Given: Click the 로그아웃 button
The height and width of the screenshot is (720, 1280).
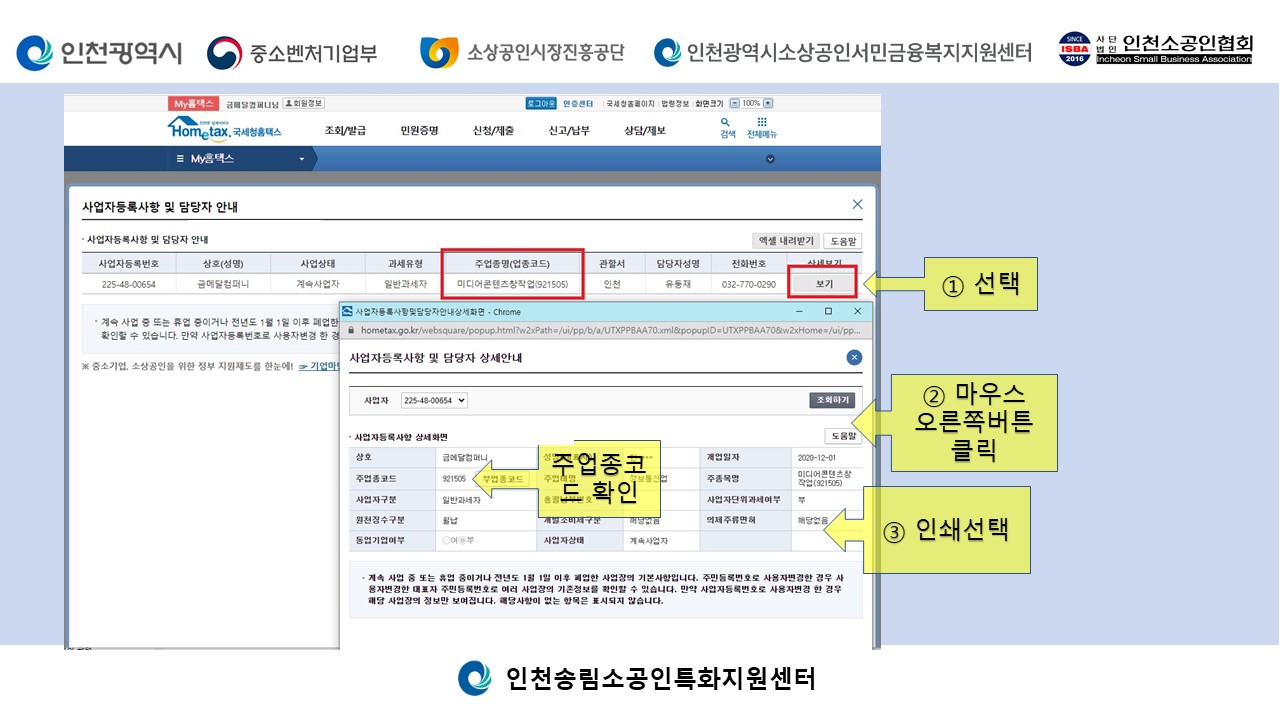Looking at the screenshot, I should click(x=541, y=103).
